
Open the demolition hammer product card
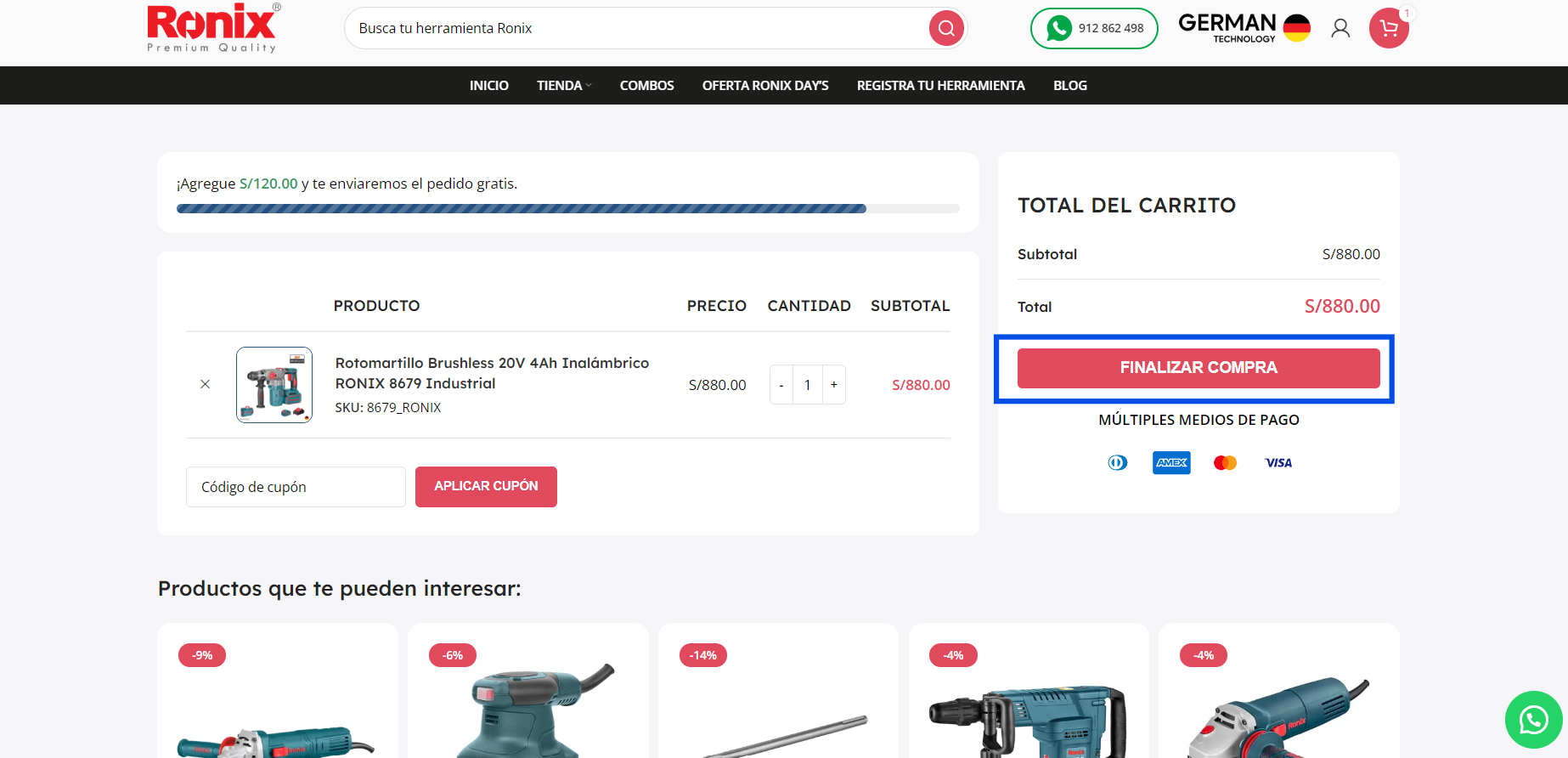click(1029, 690)
